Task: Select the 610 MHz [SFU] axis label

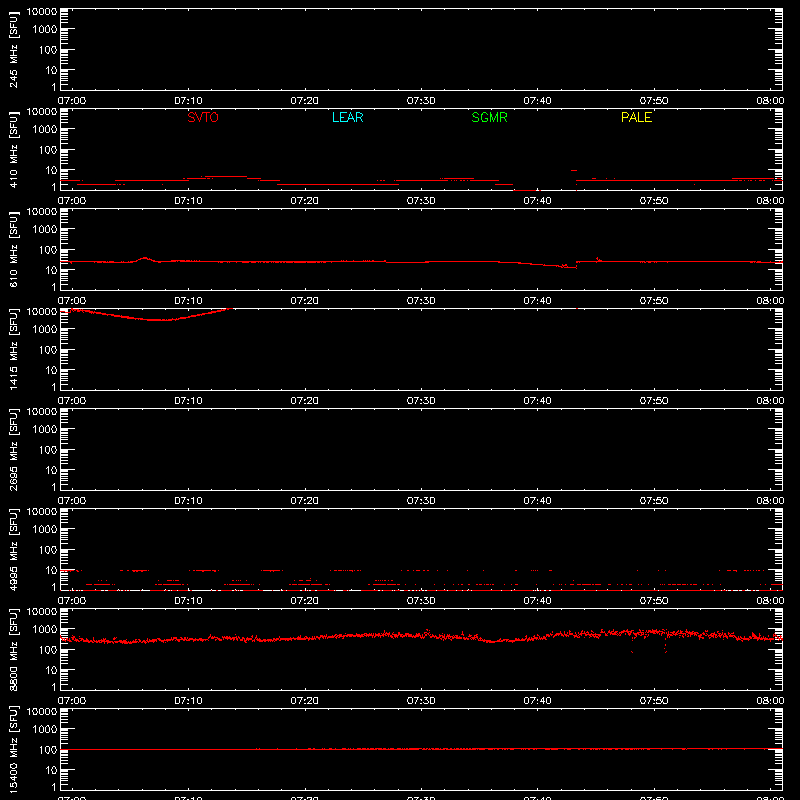Action: [x=13, y=249]
